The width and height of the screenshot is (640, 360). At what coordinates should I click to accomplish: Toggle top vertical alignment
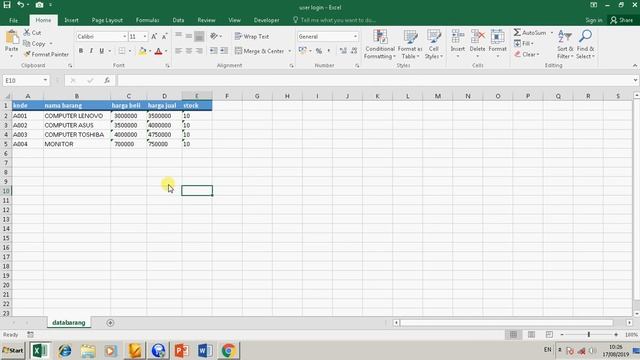coord(178,36)
